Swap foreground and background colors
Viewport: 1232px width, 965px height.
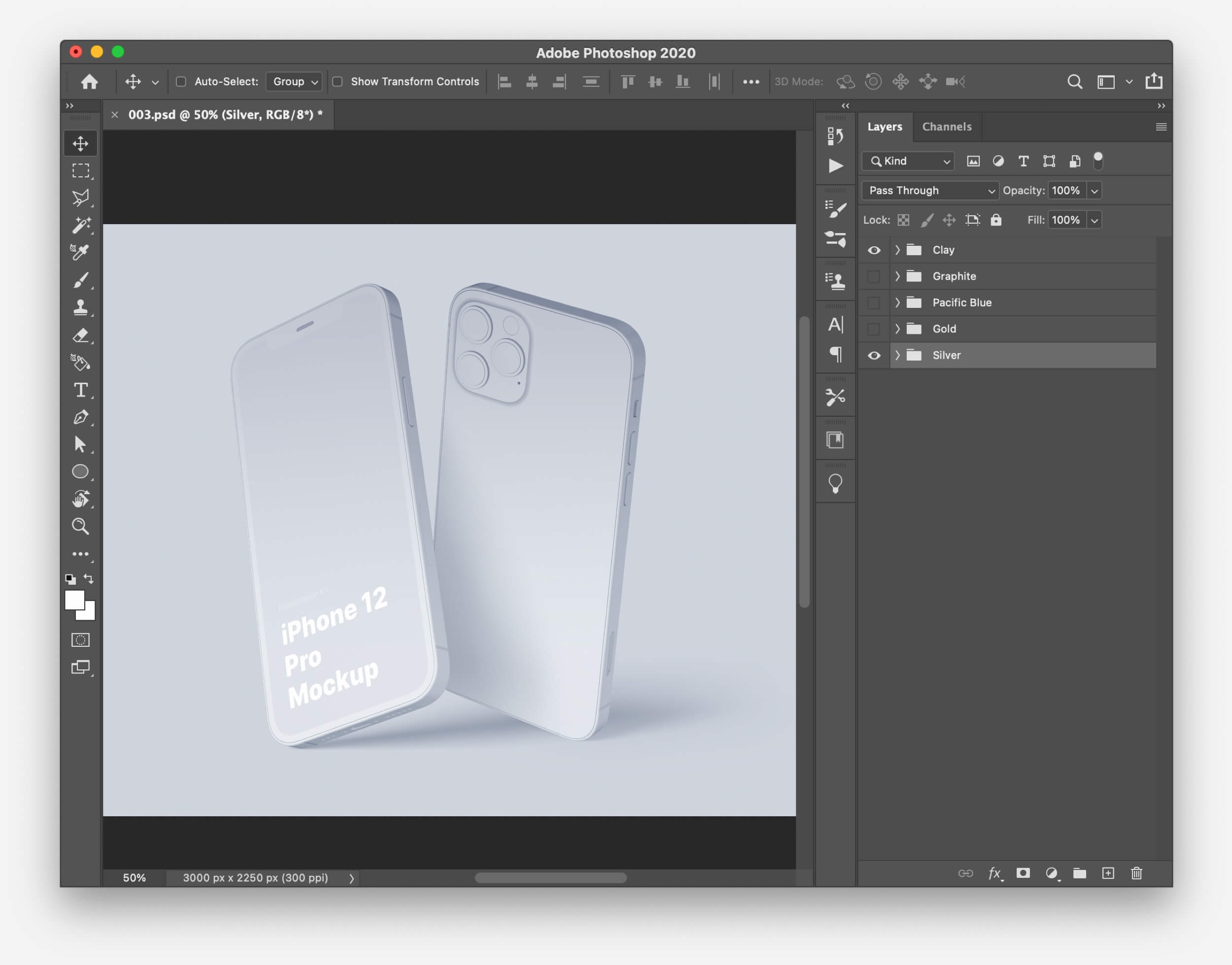click(89, 578)
